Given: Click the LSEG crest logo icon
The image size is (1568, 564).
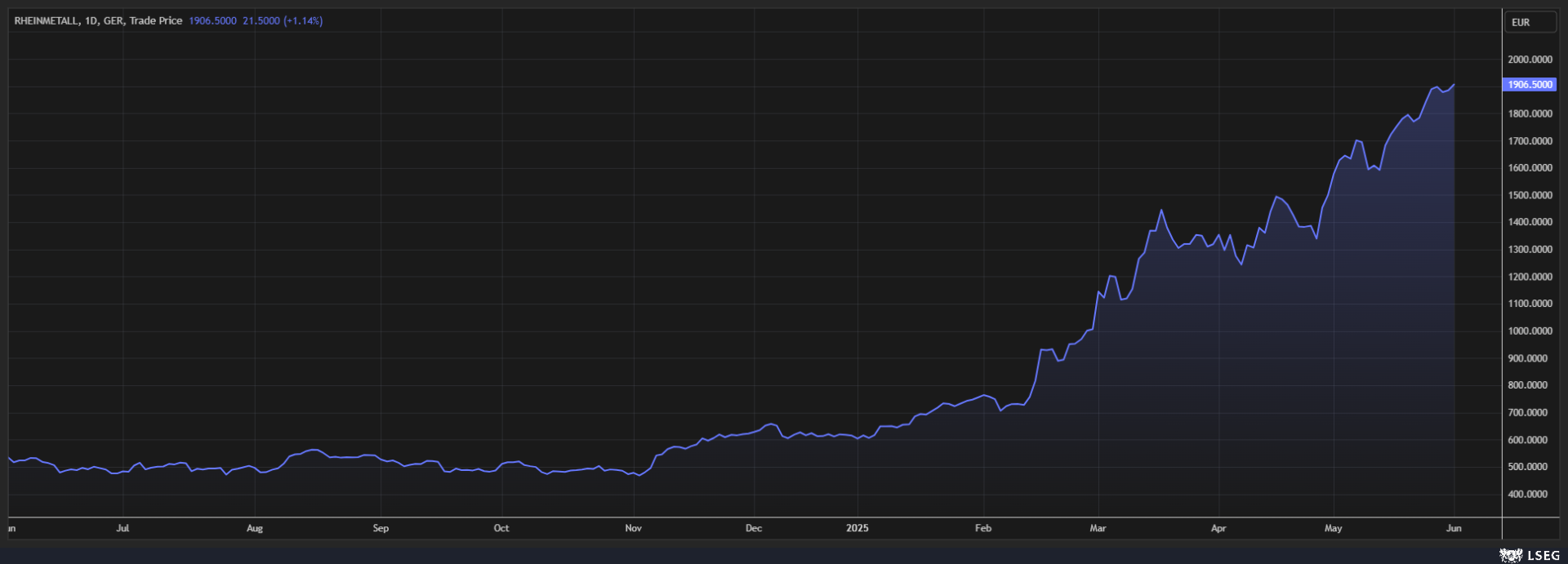Looking at the screenshot, I should tap(1510, 555).
